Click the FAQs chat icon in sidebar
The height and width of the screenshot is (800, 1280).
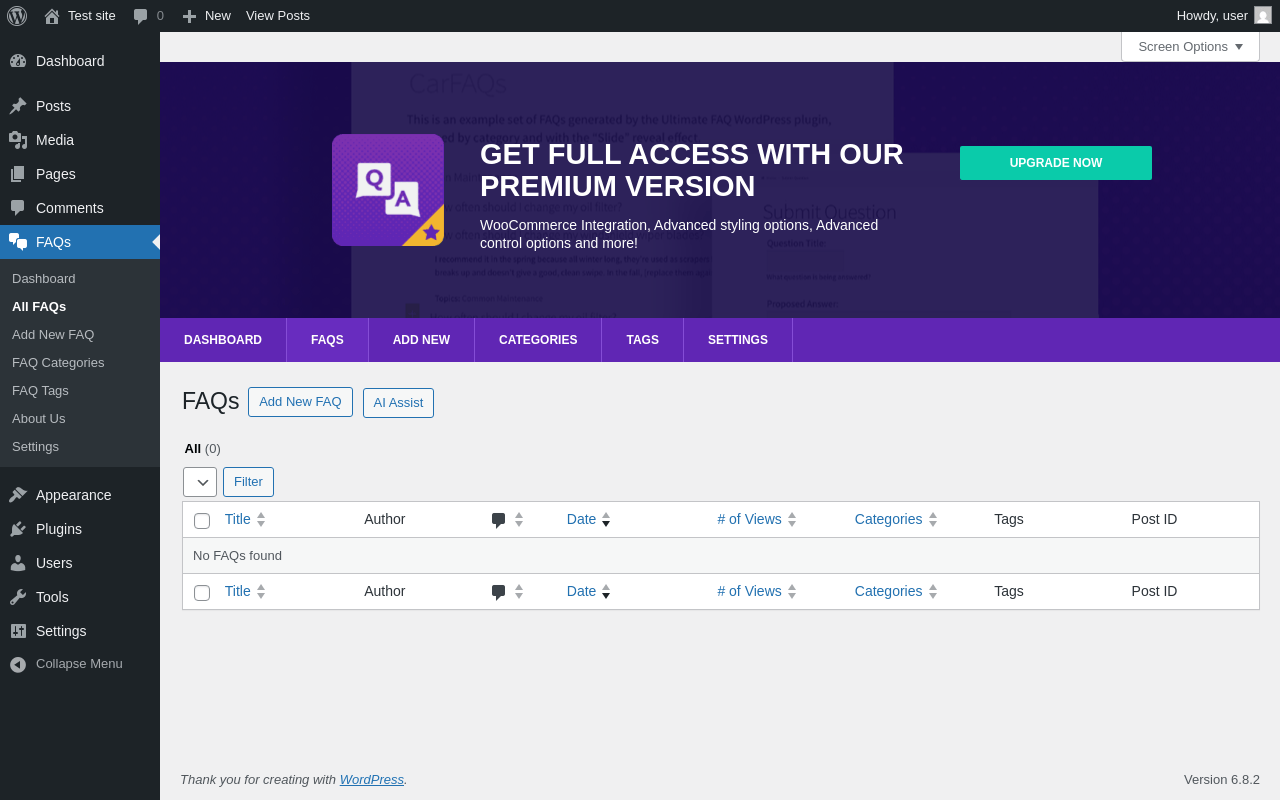(x=18, y=242)
